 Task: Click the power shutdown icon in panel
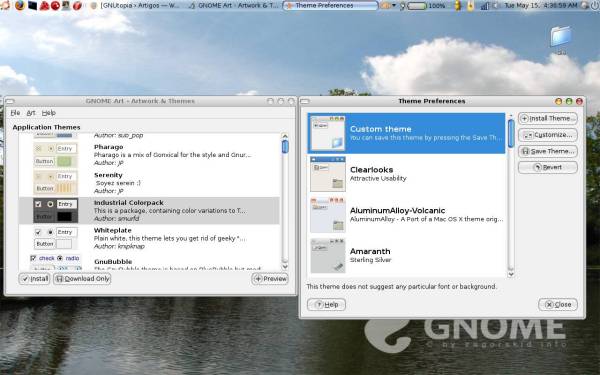tap(594, 6)
